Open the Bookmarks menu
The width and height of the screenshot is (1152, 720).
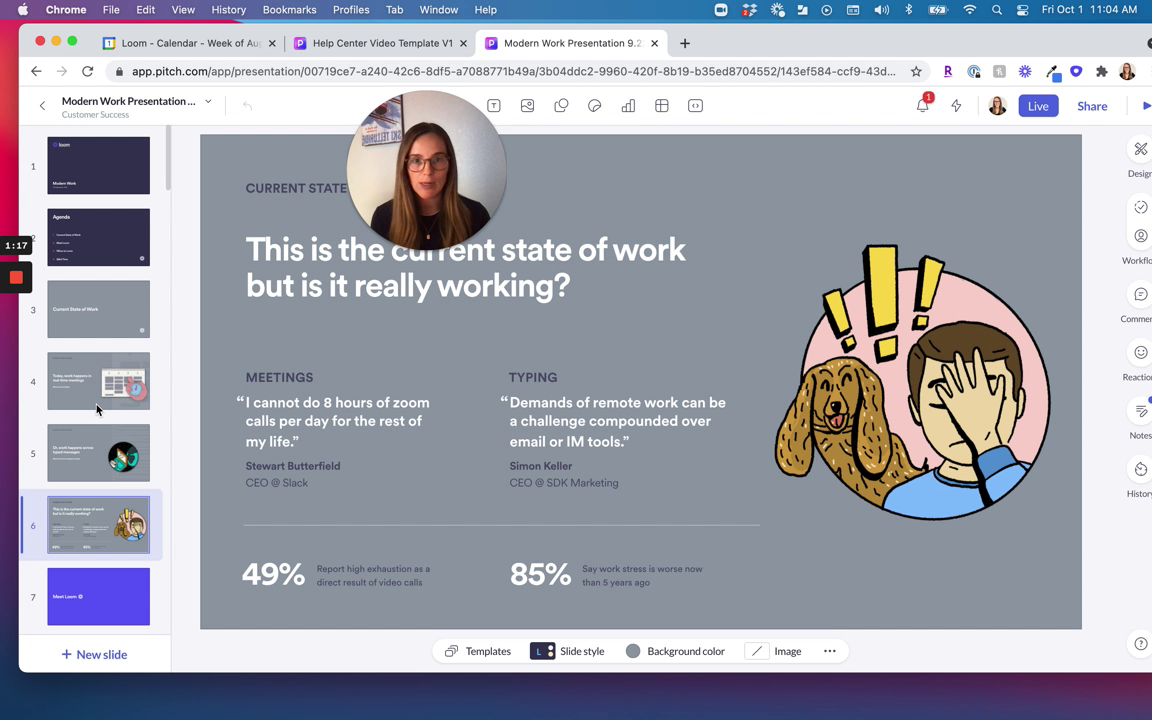(x=289, y=9)
